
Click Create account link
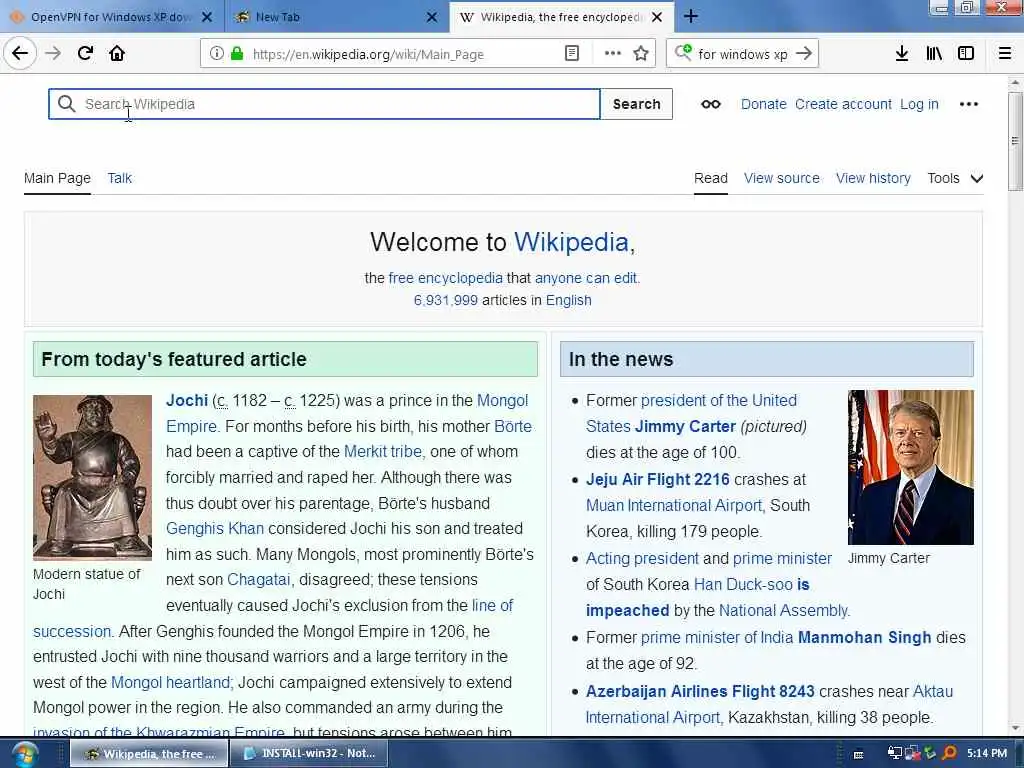point(843,104)
